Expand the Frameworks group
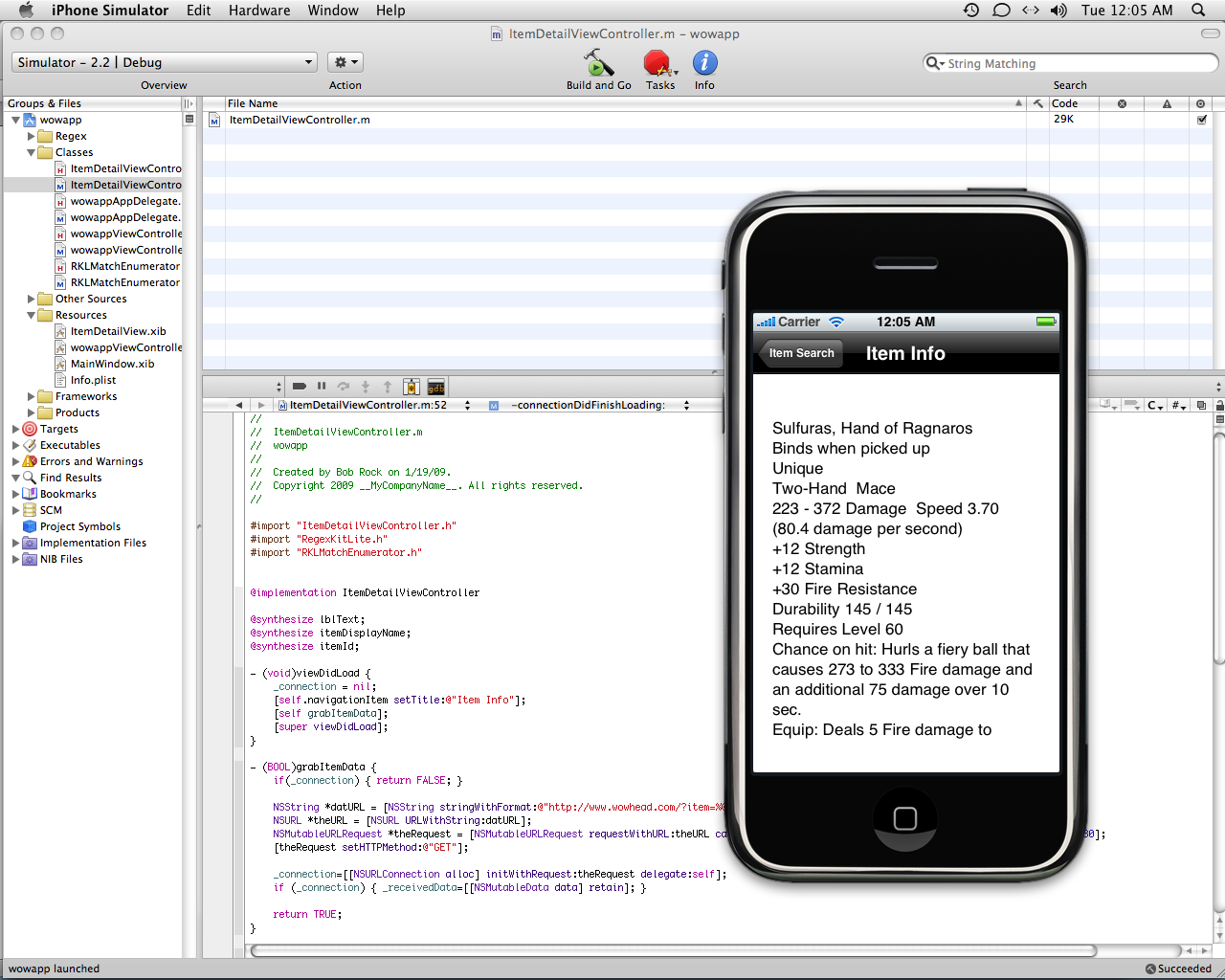Screen dimensions: 1225x980 tap(32, 396)
